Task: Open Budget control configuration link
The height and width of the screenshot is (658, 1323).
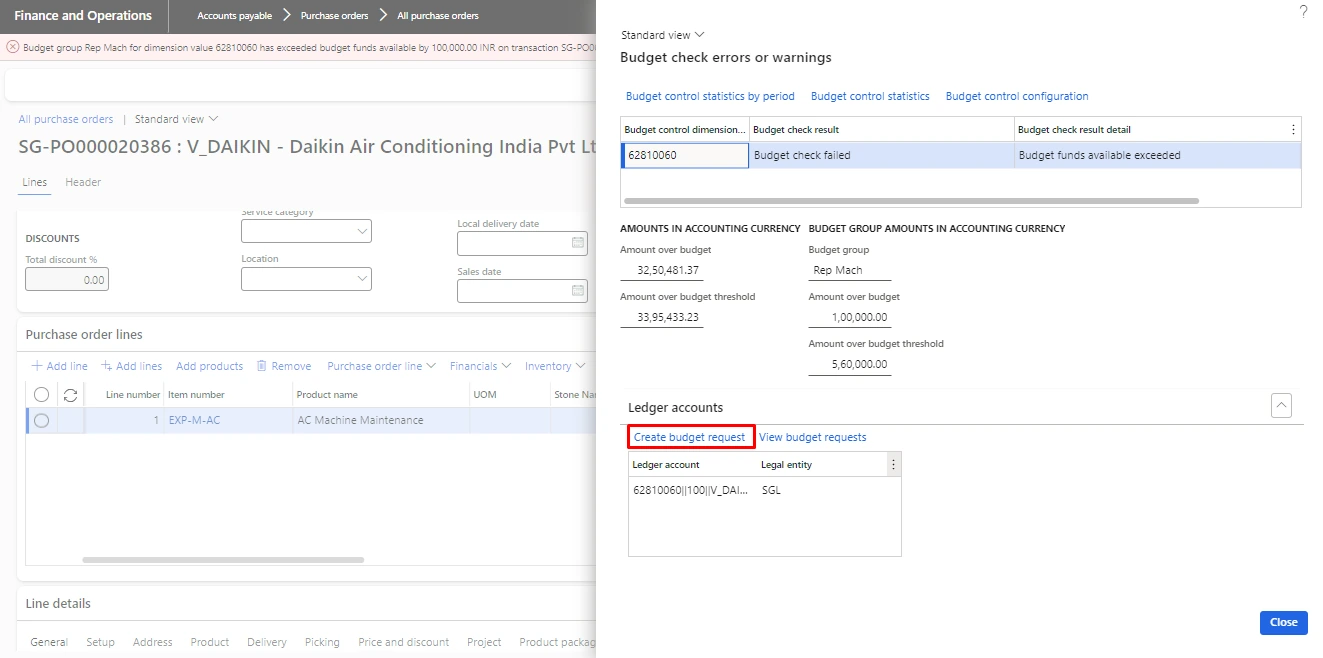Action: click(1017, 96)
